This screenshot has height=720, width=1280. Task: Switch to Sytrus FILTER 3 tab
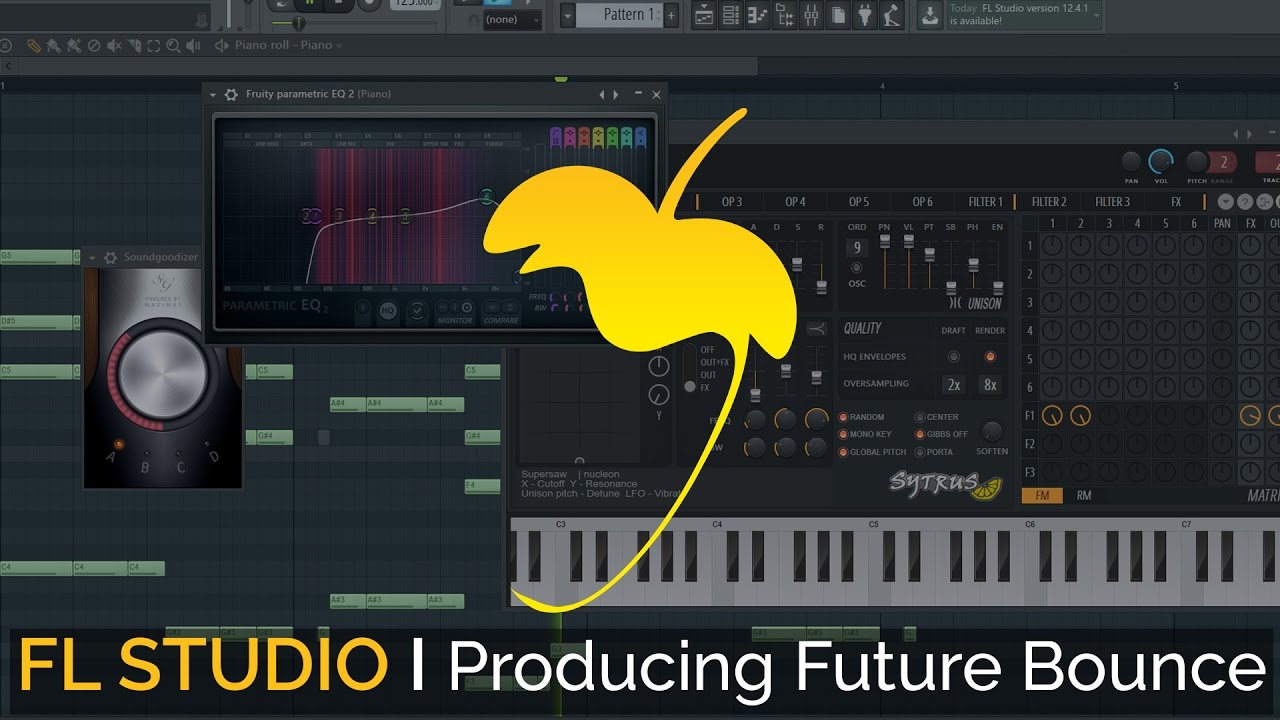click(x=1112, y=202)
